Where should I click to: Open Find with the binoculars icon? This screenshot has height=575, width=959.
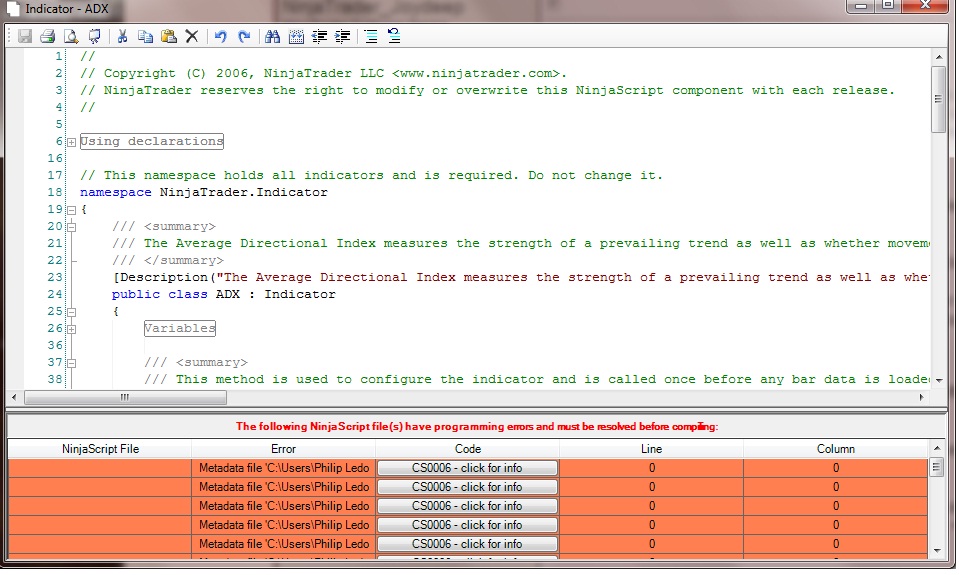click(x=273, y=37)
